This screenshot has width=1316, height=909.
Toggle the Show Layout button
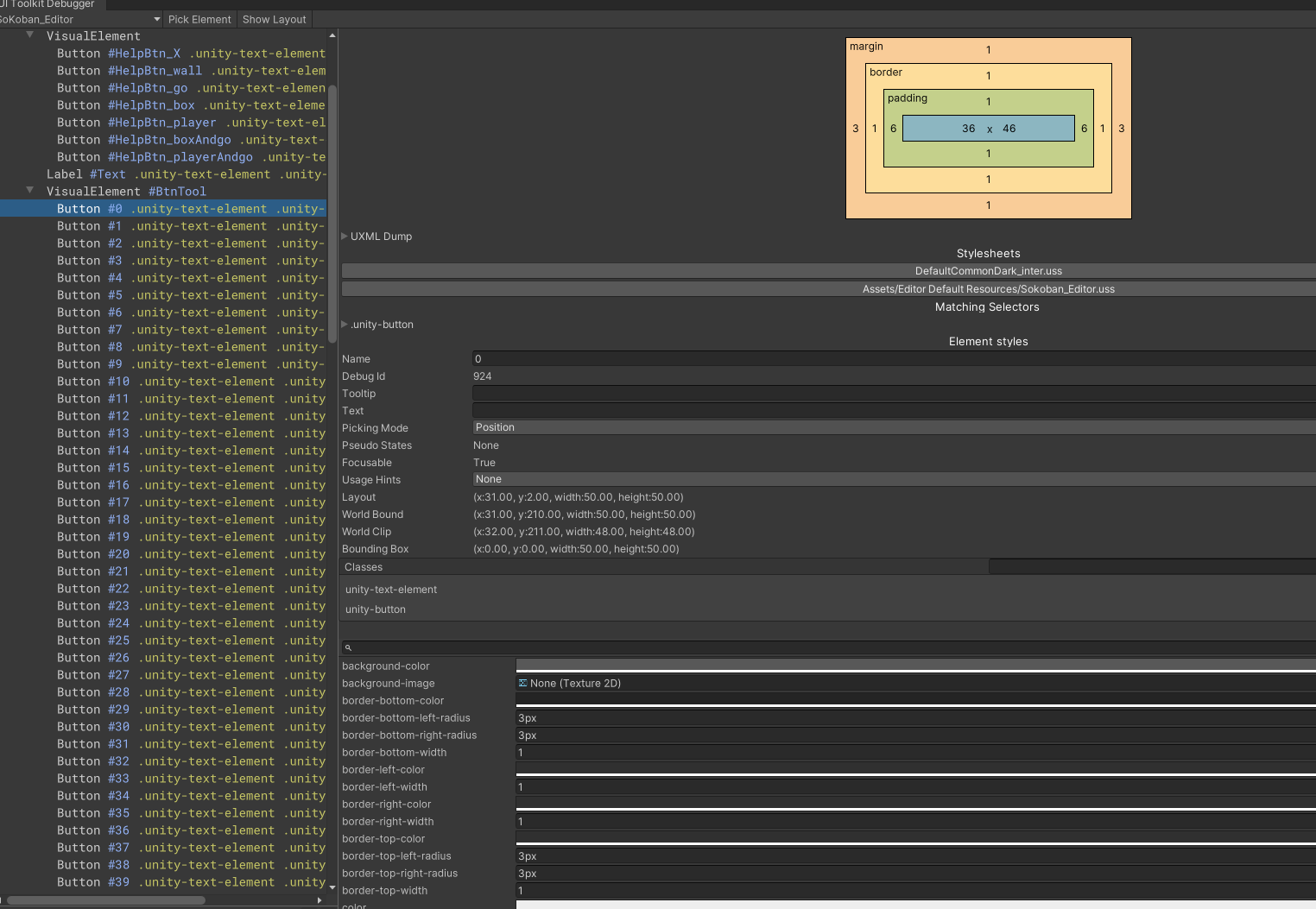(x=274, y=19)
